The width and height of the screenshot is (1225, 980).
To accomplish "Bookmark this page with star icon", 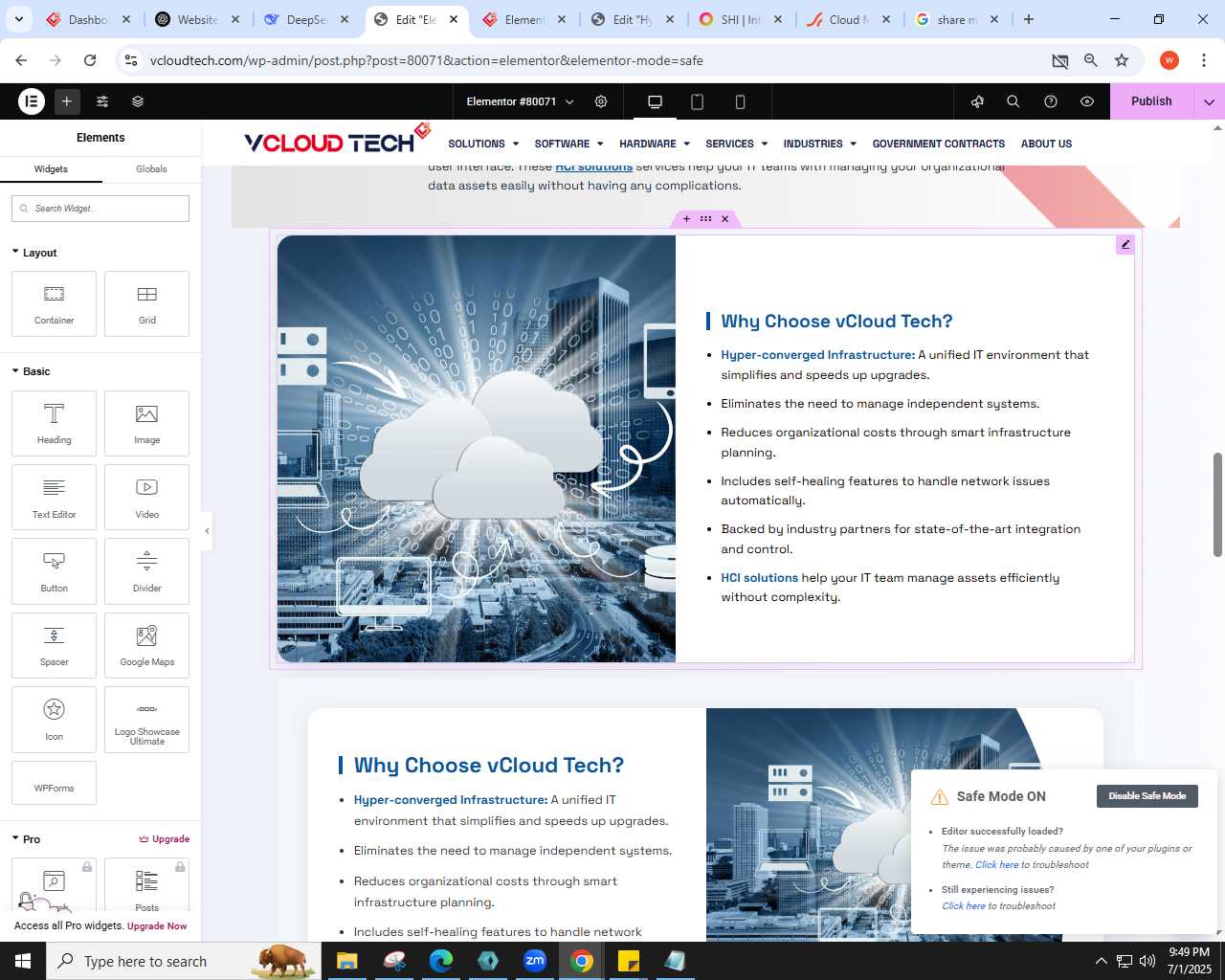I will (1122, 60).
